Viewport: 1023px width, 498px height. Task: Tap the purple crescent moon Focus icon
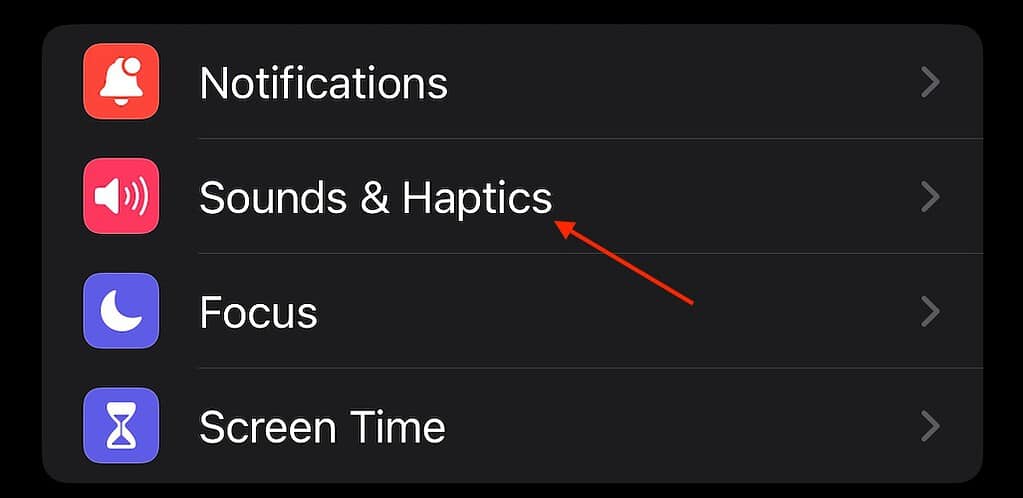[x=121, y=311]
